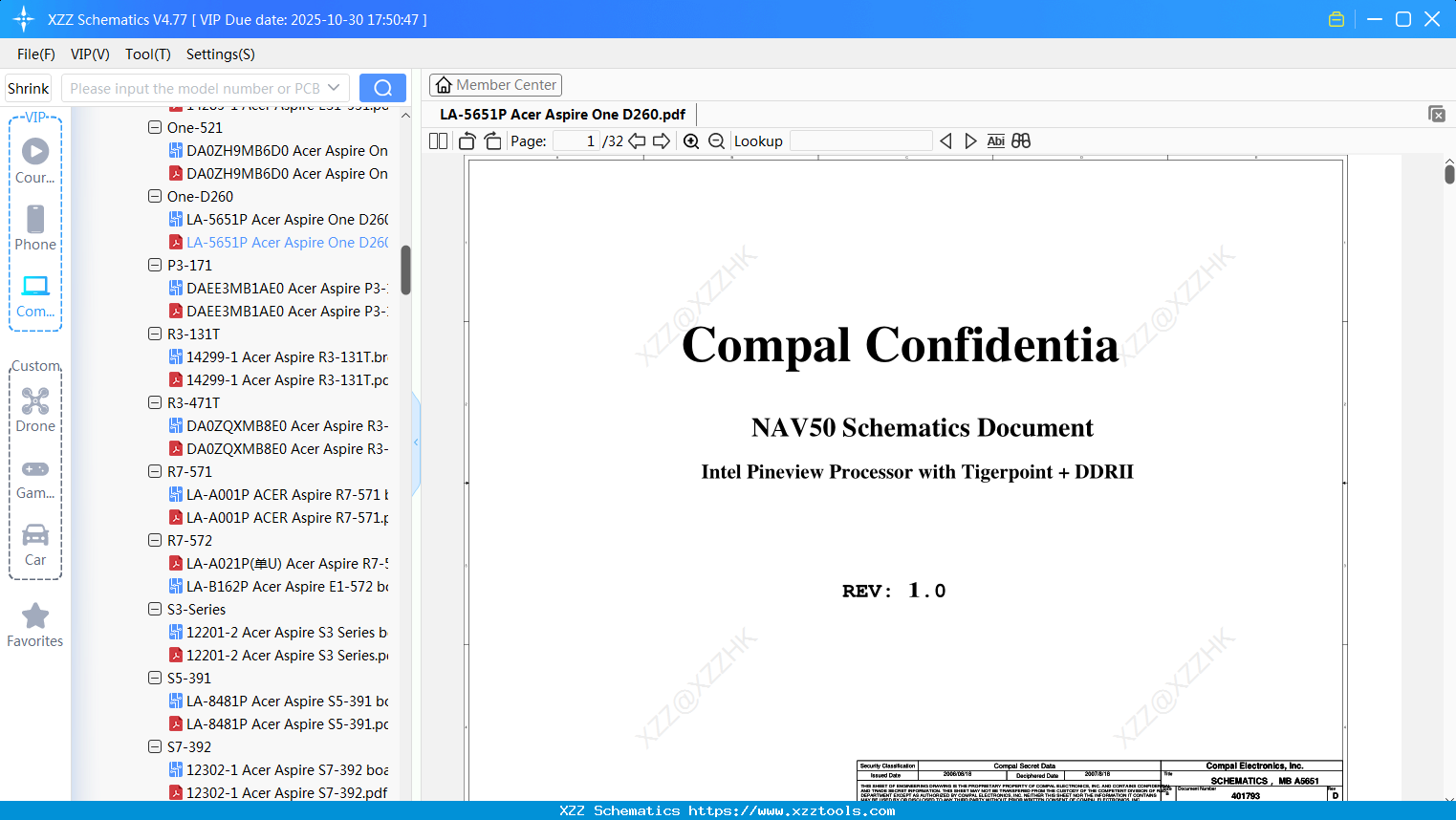Open LA-A021P Acer Aspire R7-5 PDF file
Image resolution: width=1456 pixels, height=820 pixels.
[279, 564]
